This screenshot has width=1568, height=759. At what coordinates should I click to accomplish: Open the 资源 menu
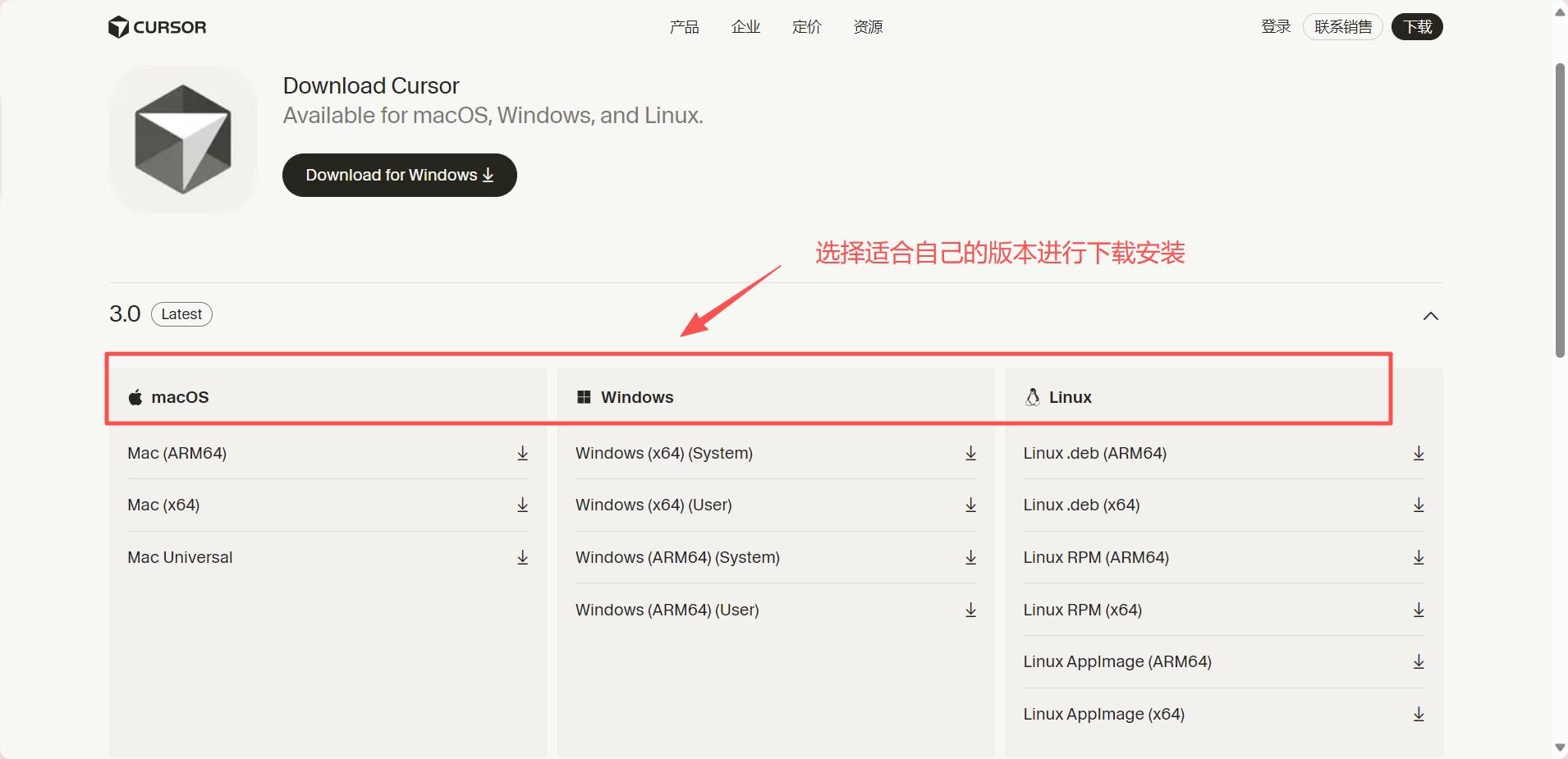[868, 27]
